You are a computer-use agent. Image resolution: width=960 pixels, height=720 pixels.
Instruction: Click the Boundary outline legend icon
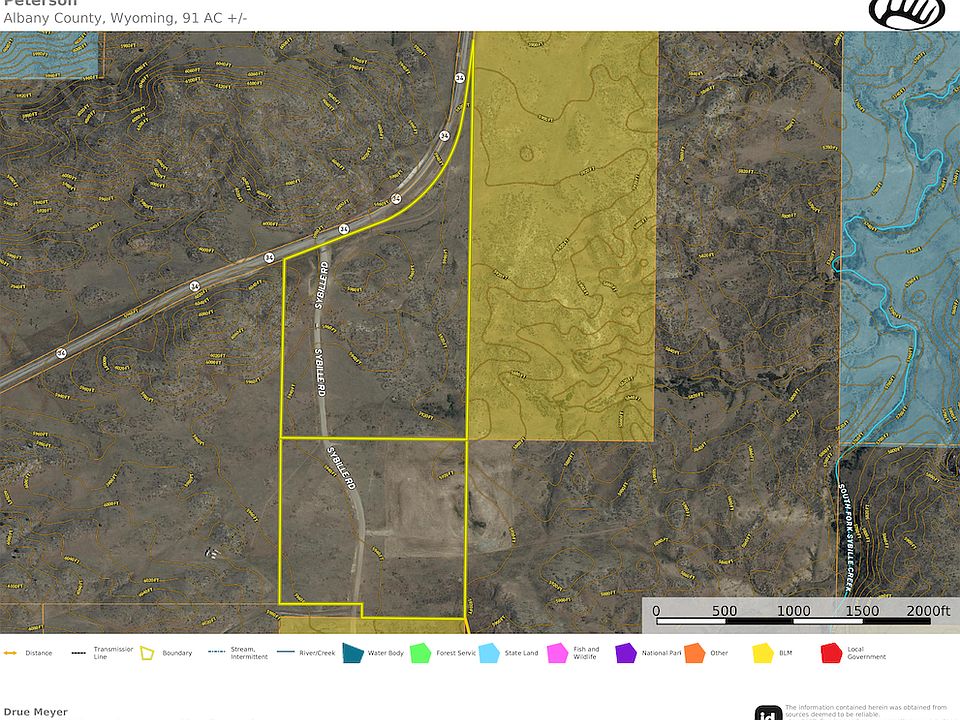(x=148, y=653)
